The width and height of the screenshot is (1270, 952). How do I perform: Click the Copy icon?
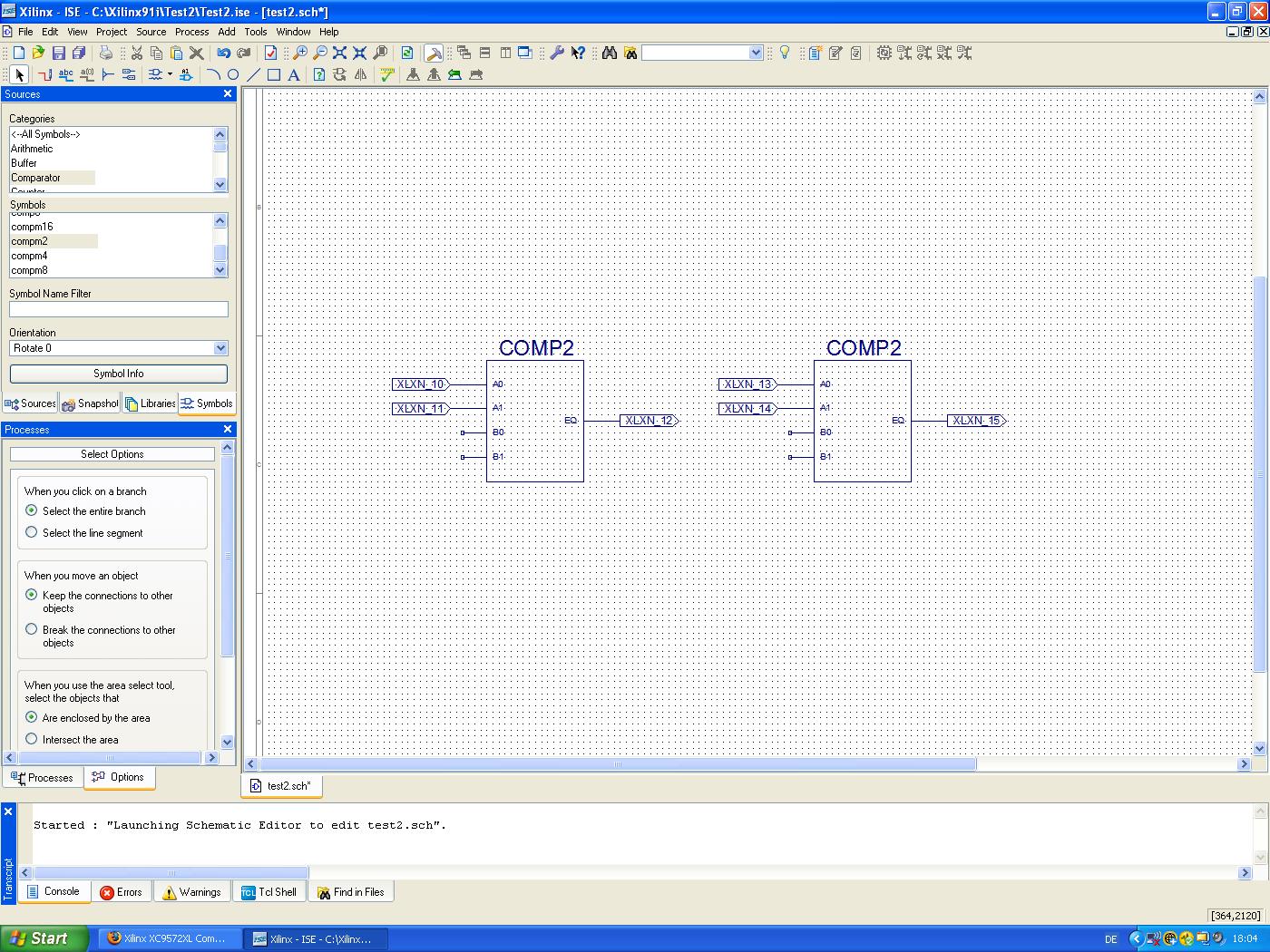pyautogui.click(x=156, y=53)
